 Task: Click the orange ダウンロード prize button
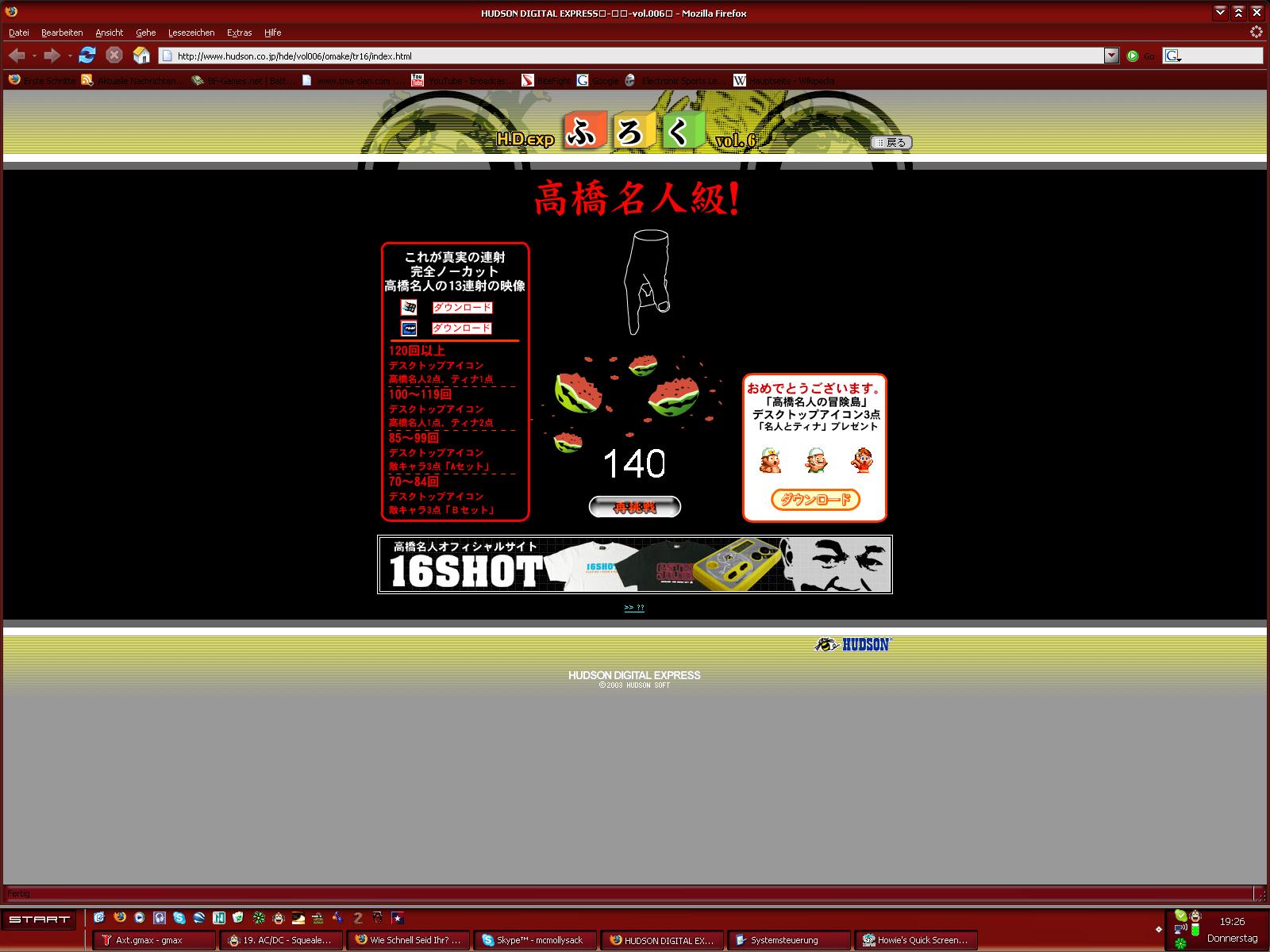point(816,499)
